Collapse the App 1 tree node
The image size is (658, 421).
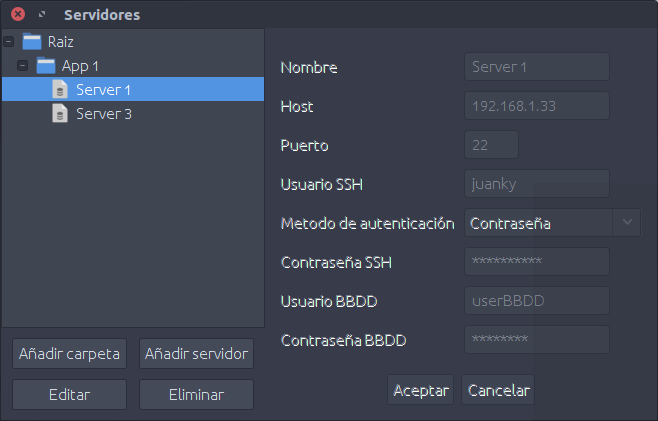click(23, 65)
